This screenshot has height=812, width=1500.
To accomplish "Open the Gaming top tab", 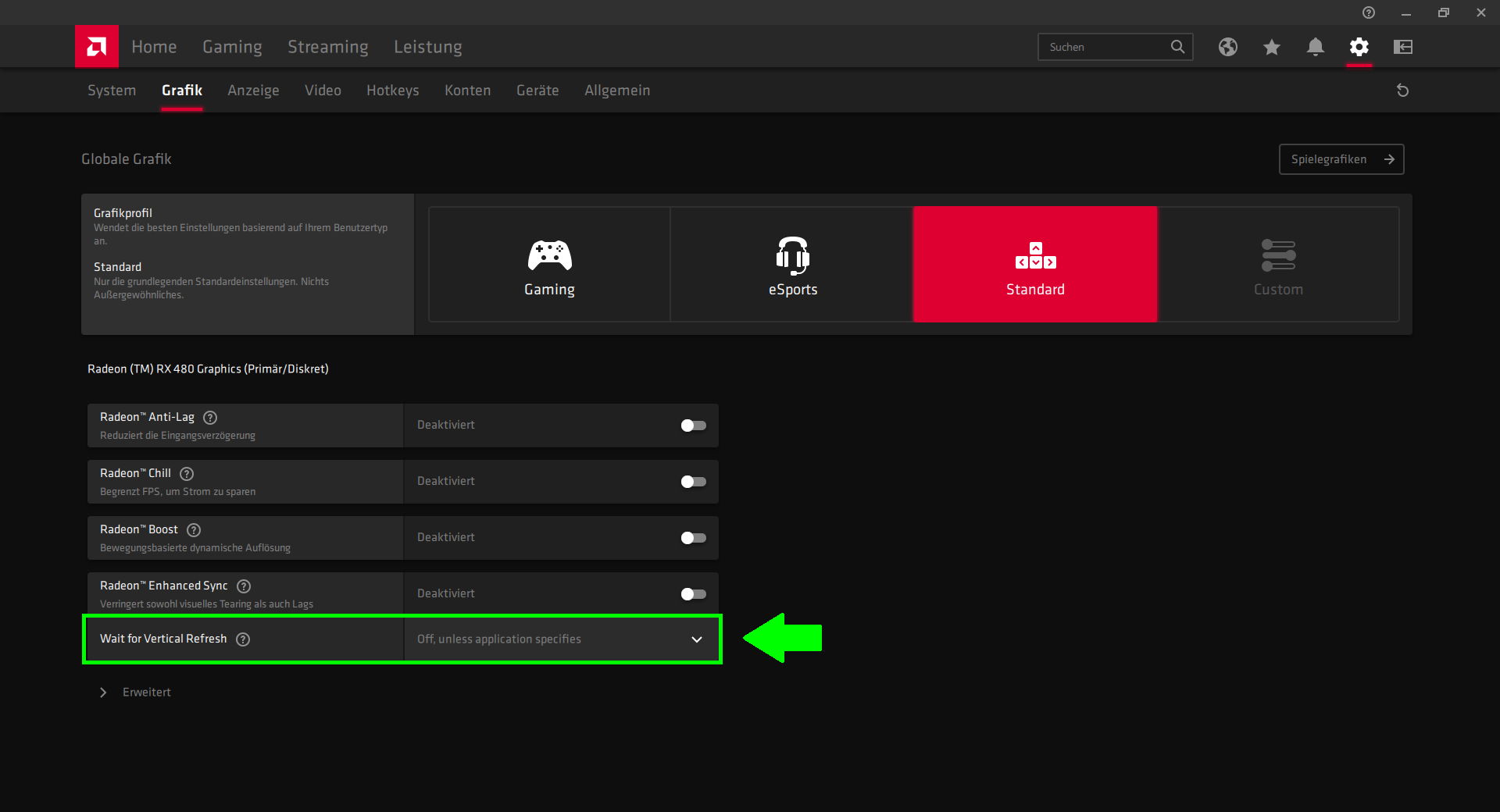I will coord(232,47).
